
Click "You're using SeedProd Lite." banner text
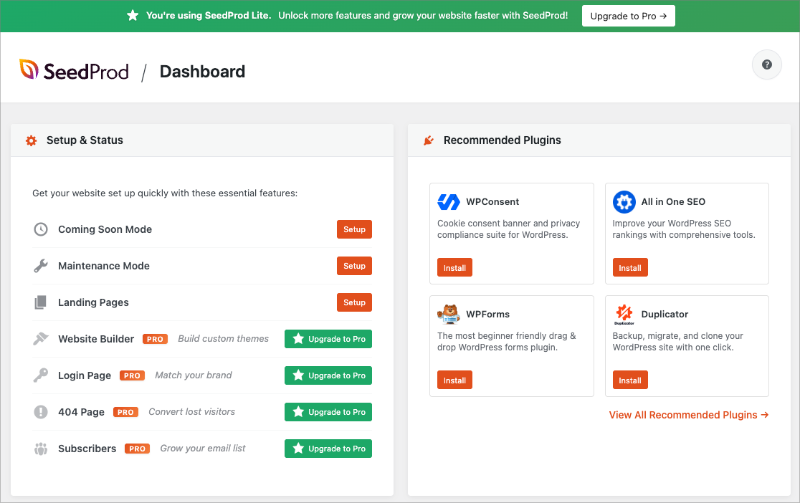[209, 15]
